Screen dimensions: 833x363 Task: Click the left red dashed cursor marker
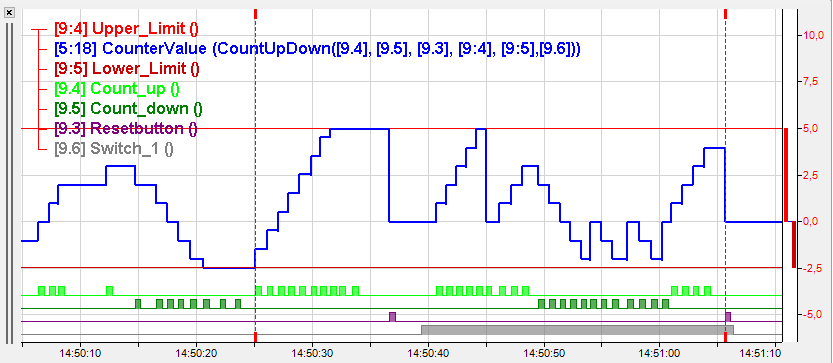[x=256, y=175]
